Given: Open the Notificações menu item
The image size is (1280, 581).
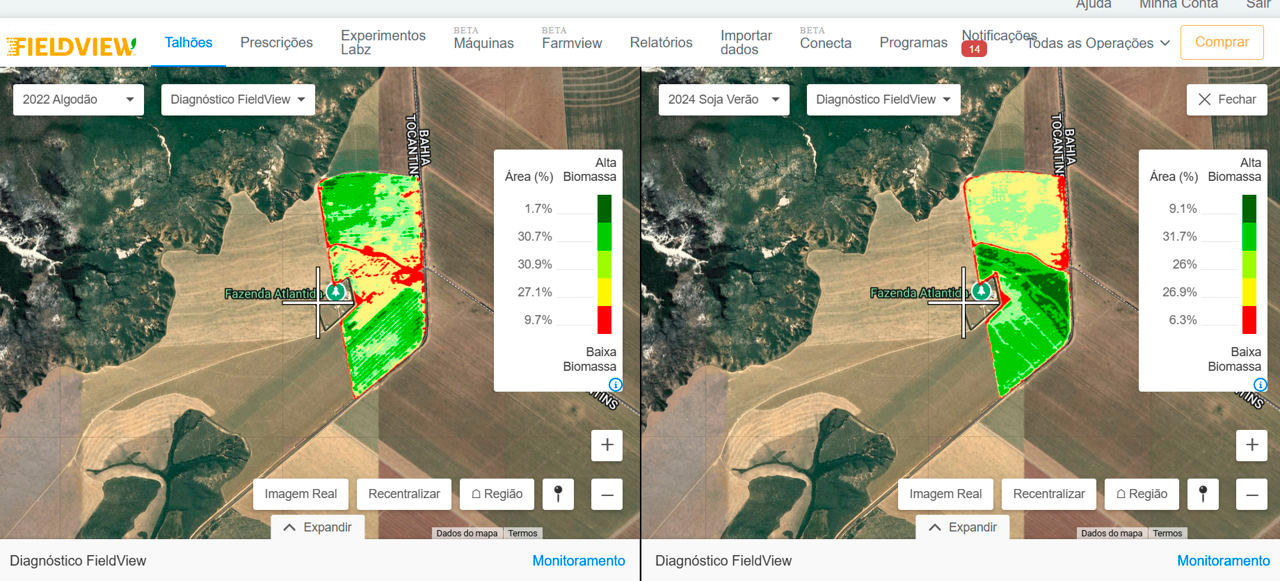Looking at the screenshot, I should point(999,35).
